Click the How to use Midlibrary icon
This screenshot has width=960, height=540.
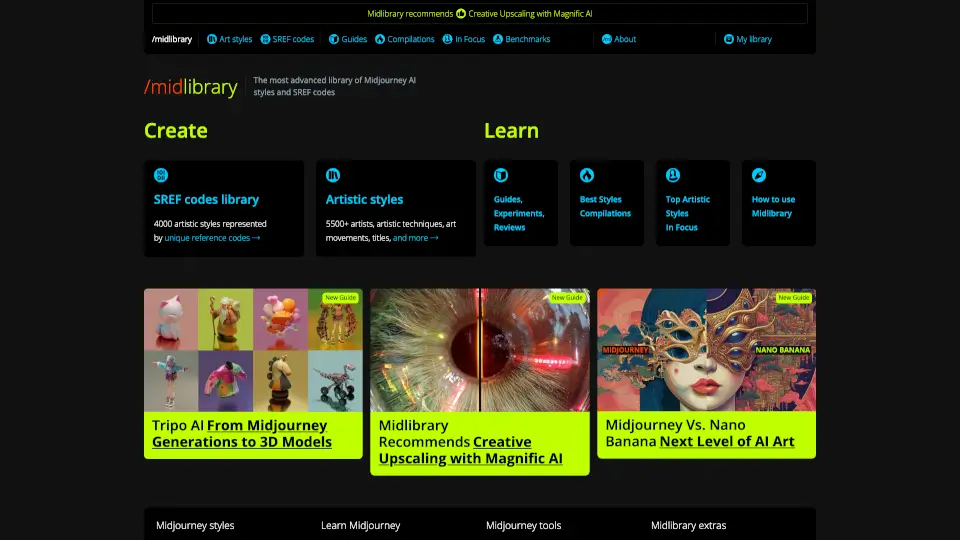(x=759, y=175)
